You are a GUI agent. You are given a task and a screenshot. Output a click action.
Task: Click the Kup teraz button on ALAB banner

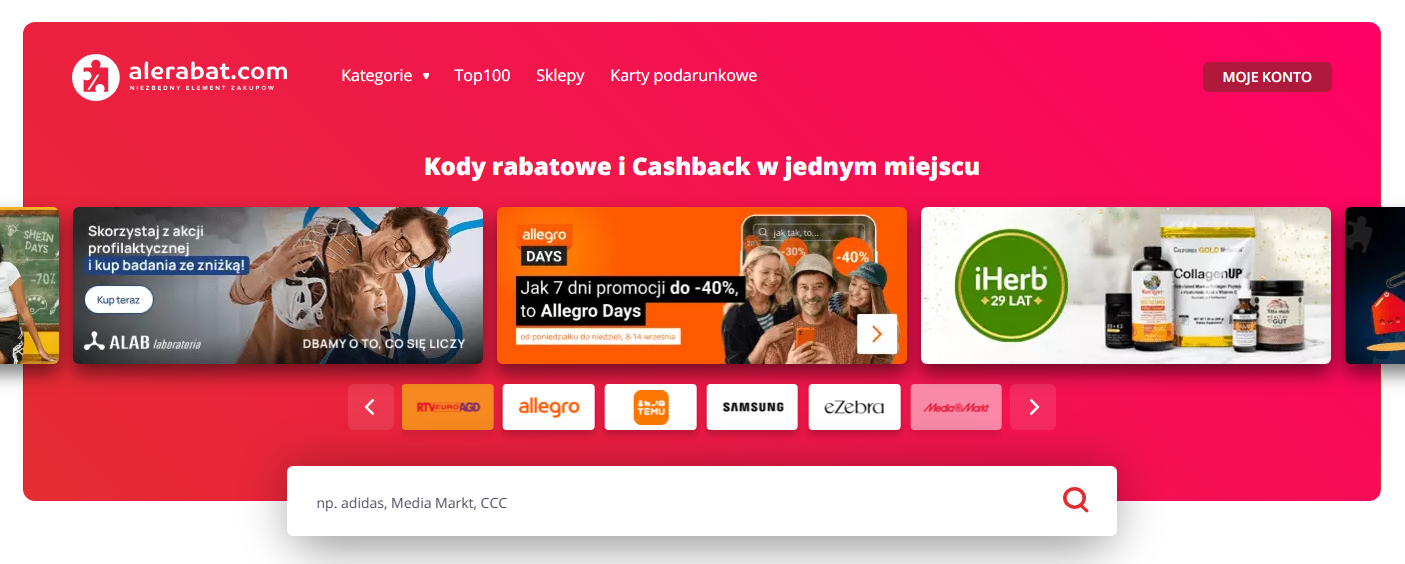118,300
